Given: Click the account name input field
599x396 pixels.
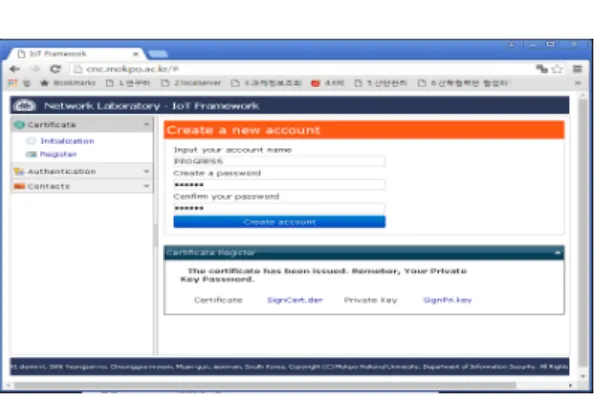Looking at the screenshot, I should [x=279, y=162].
